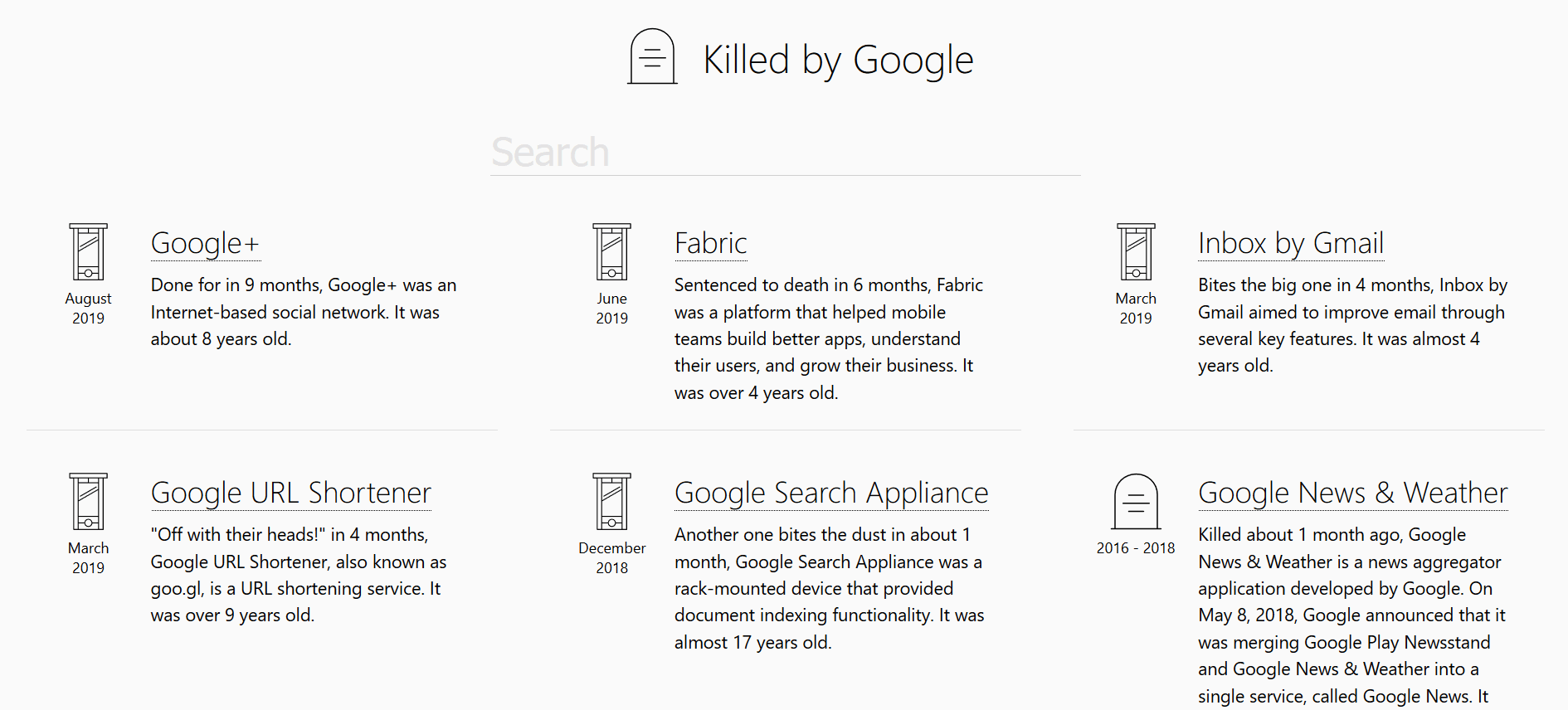
Task: Click the August 2019 date label
Action: (x=88, y=308)
